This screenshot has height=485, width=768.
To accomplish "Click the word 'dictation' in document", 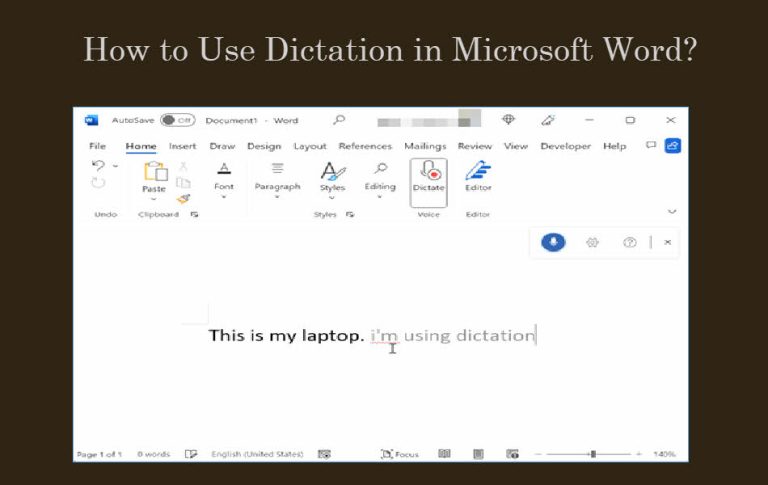I will [x=495, y=336].
